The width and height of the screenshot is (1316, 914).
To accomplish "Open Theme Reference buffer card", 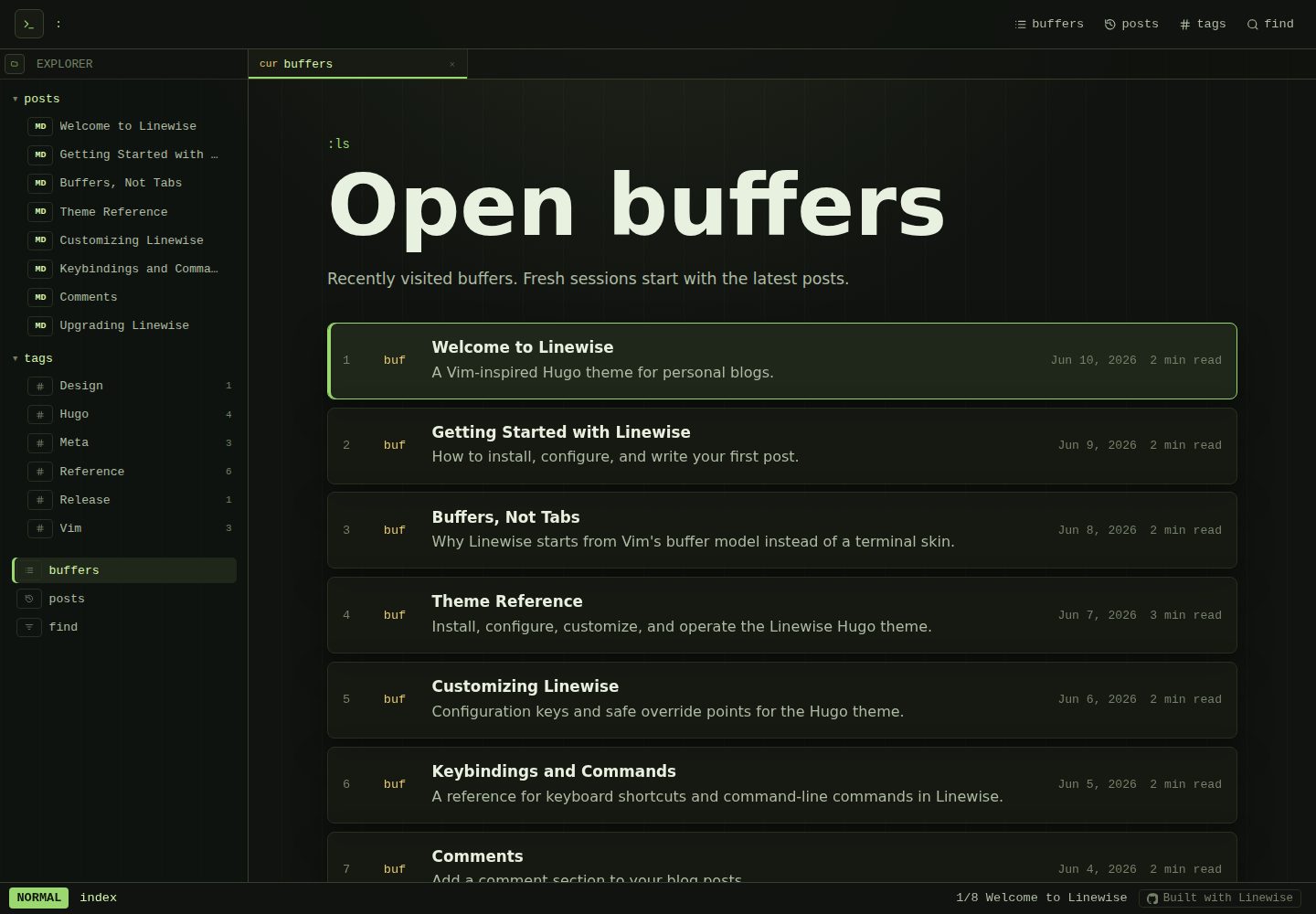I will pyautogui.click(x=782, y=615).
